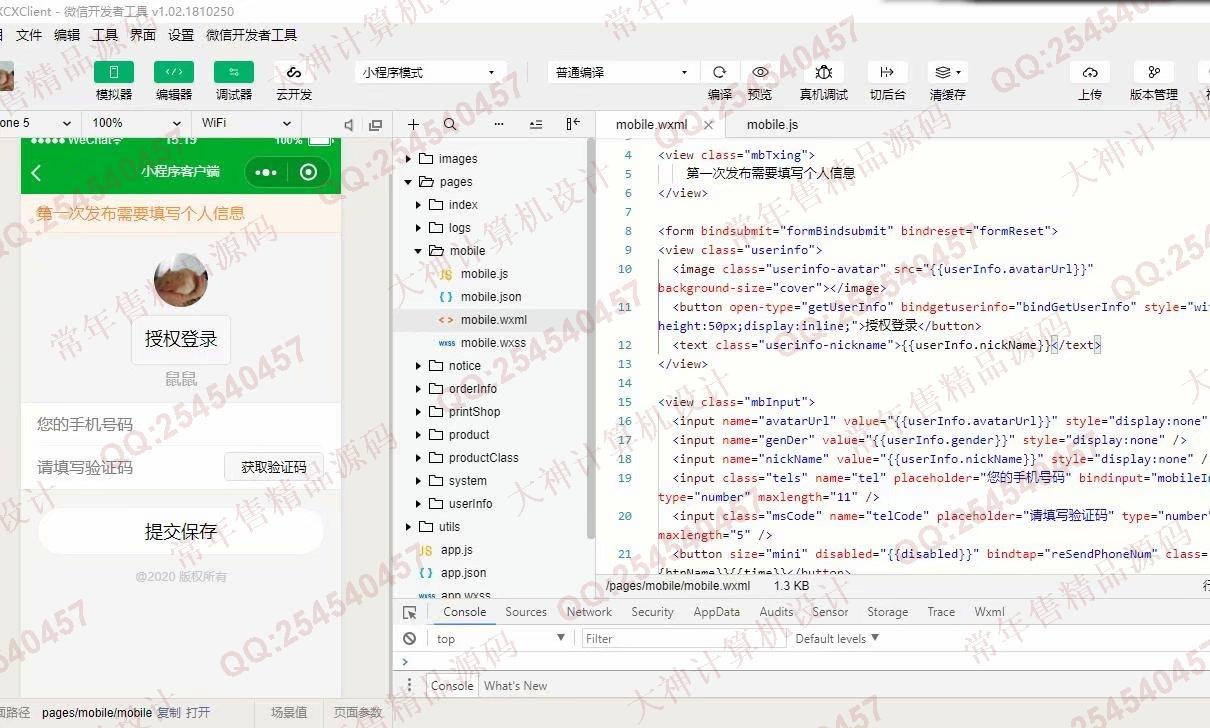1210x728 pixels.
Task: Click the switch to background (切后台) icon
Action: point(887,72)
